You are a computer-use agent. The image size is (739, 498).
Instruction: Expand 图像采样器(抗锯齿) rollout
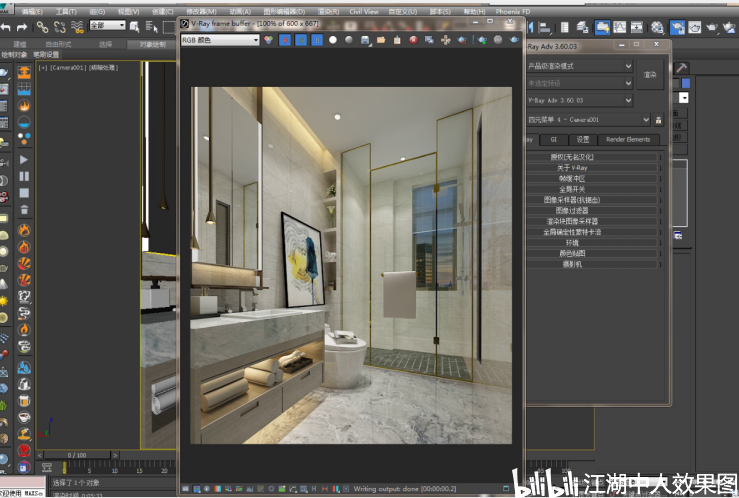pos(592,200)
